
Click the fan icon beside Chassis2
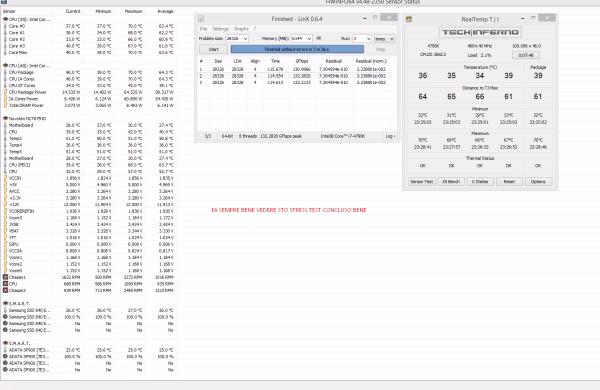point(5,290)
